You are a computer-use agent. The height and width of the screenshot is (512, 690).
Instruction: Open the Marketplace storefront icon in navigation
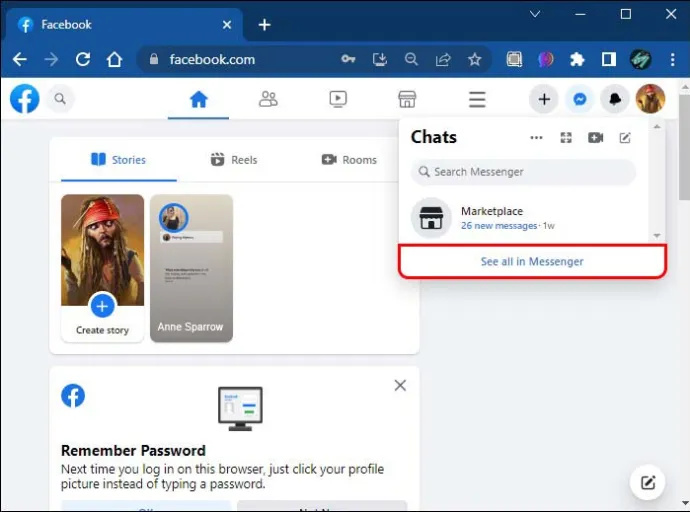click(407, 99)
